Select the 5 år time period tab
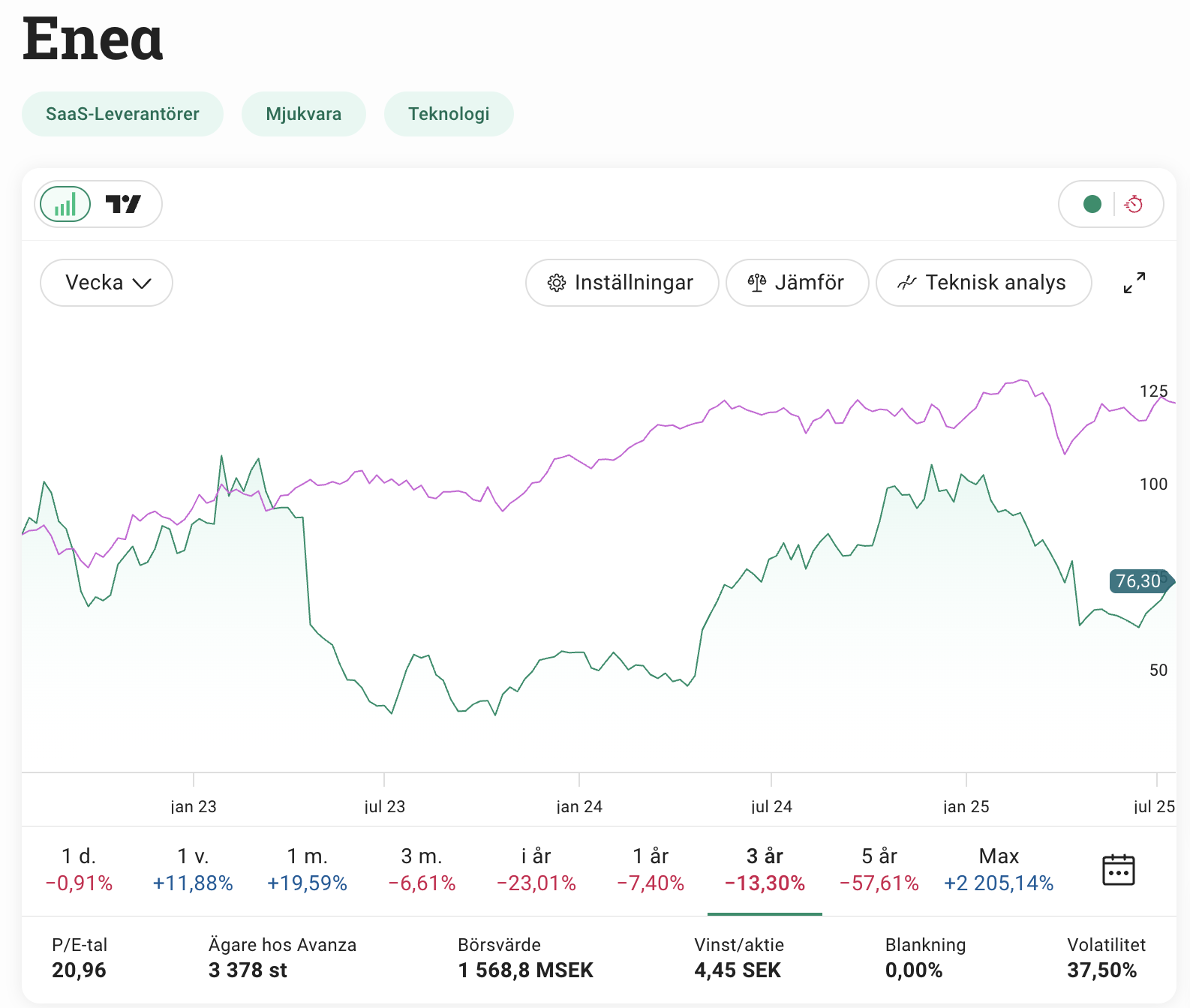The width and height of the screenshot is (1190, 1008). click(x=879, y=870)
